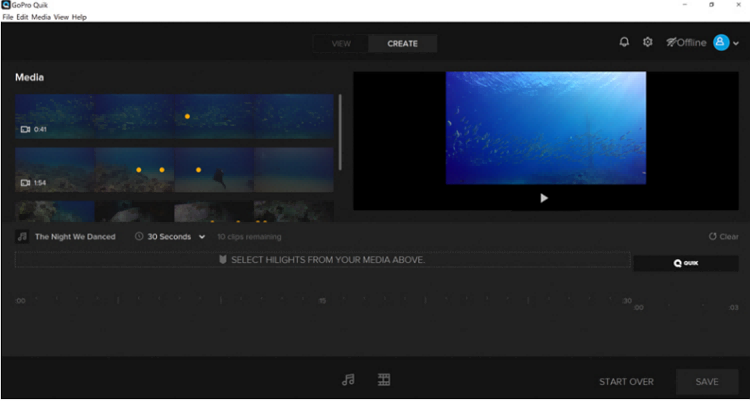Screen dimensions: 750x401
Task: Click the 10 clips remaining text
Action: [x=249, y=237]
